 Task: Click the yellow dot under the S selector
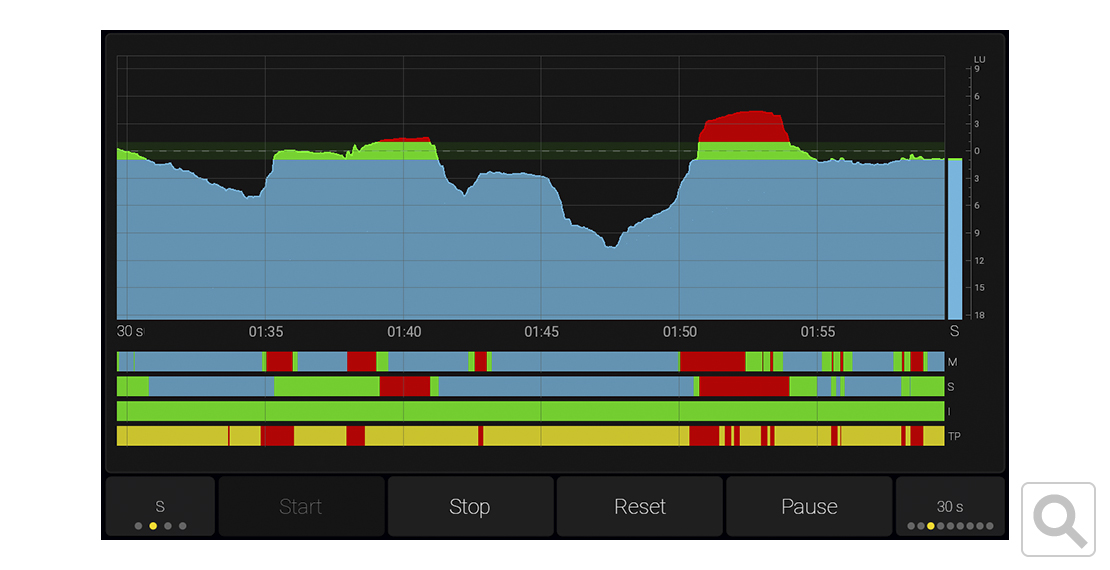153,526
